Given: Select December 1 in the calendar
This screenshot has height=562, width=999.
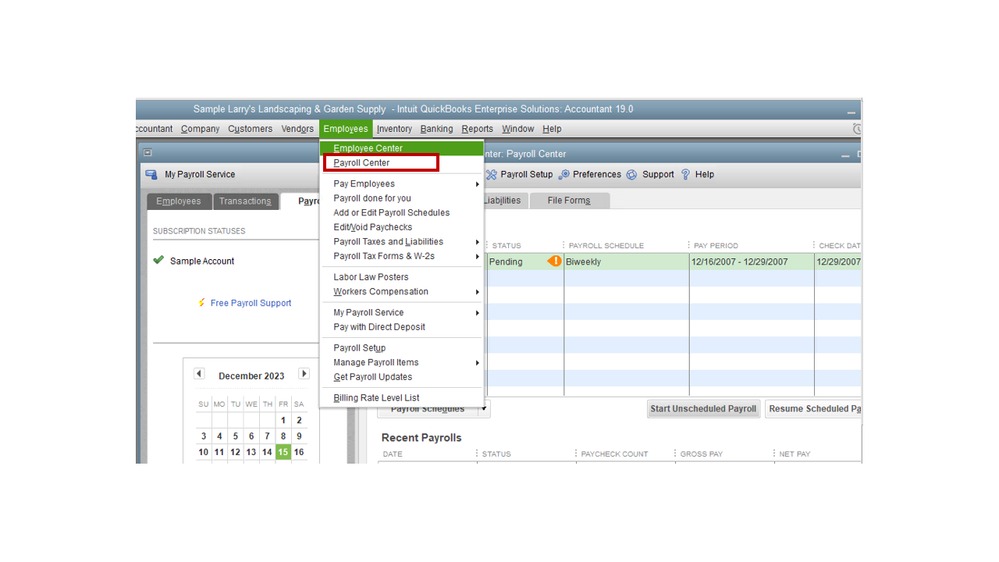Looking at the screenshot, I should click(x=283, y=420).
